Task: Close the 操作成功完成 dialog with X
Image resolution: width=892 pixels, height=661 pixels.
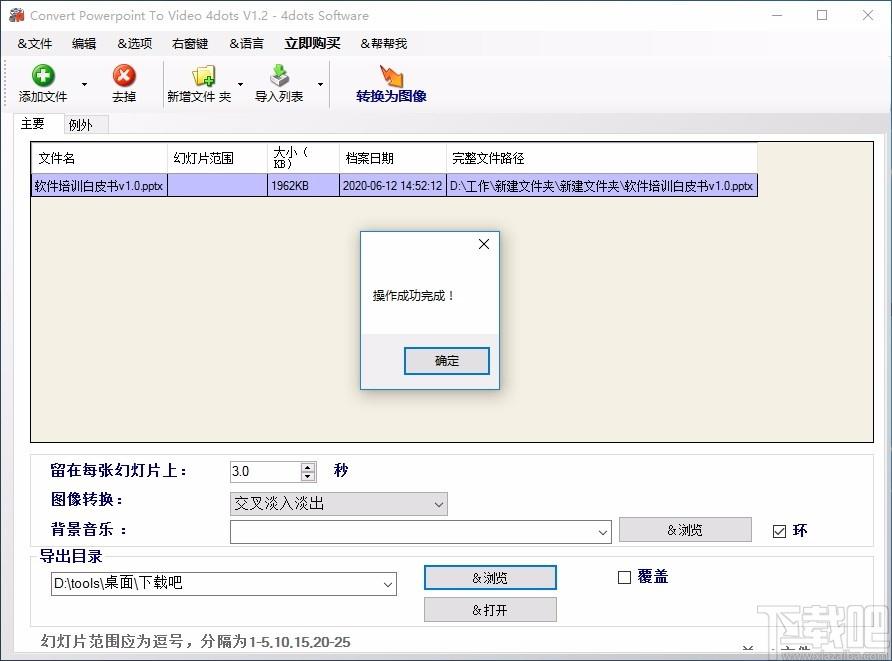Action: pos(484,244)
